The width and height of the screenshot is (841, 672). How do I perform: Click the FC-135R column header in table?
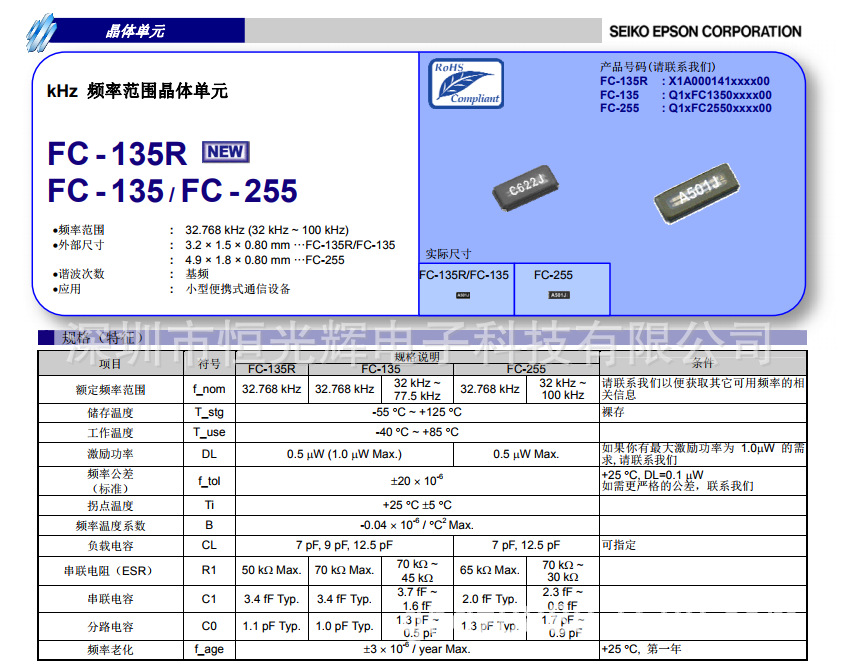pos(272,369)
